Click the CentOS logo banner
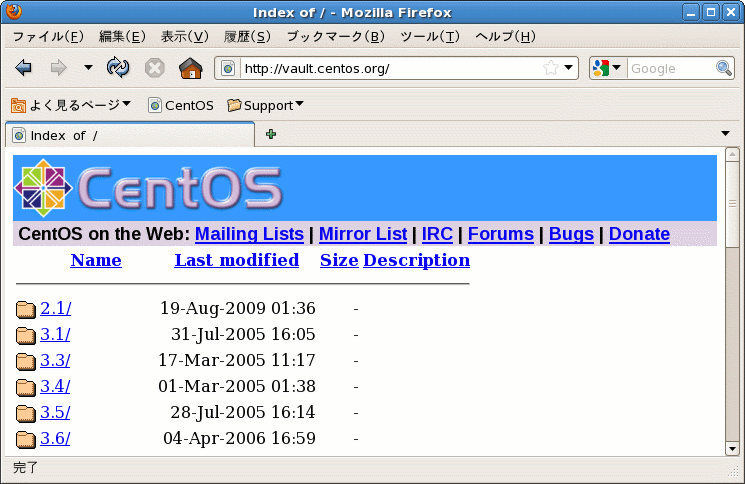Screen dimensions: 745x484 [150, 188]
